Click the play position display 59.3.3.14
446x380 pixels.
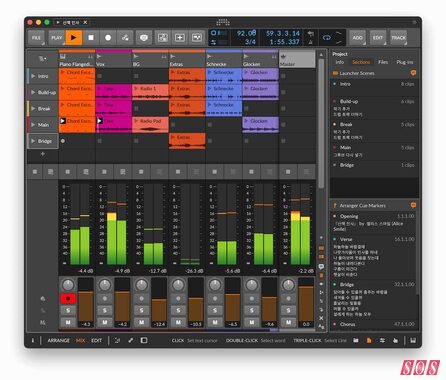point(283,33)
